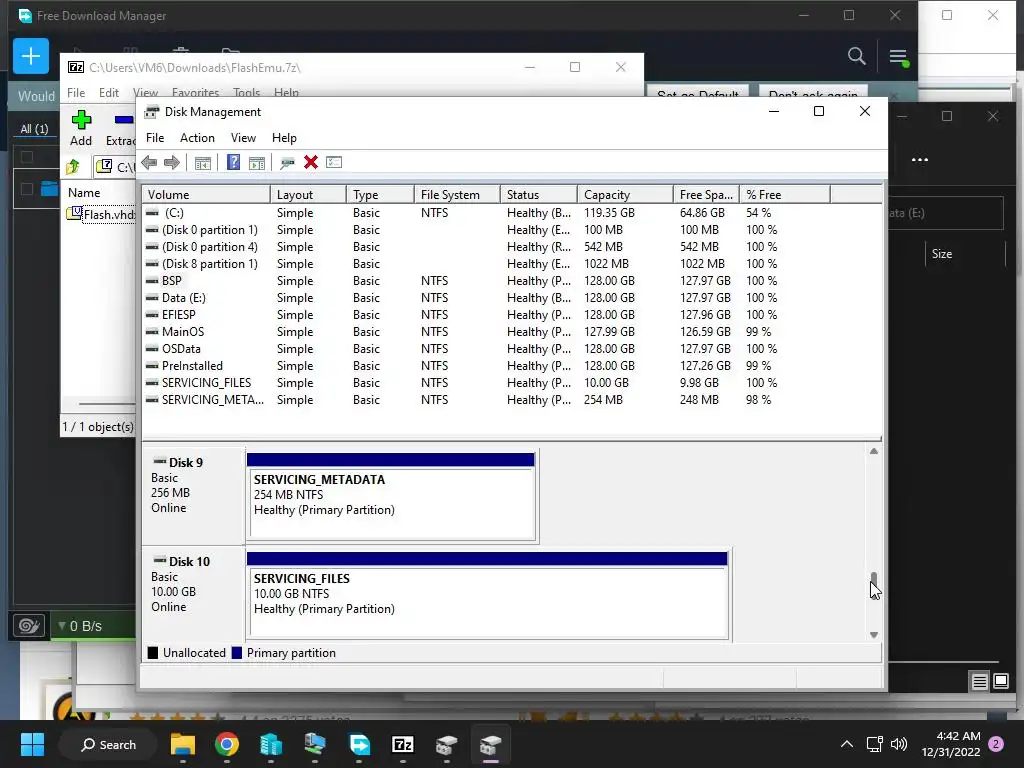Click scroll up arrow in disk graphical pane
Viewport: 1024px width, 768px height.
point(874,451)
